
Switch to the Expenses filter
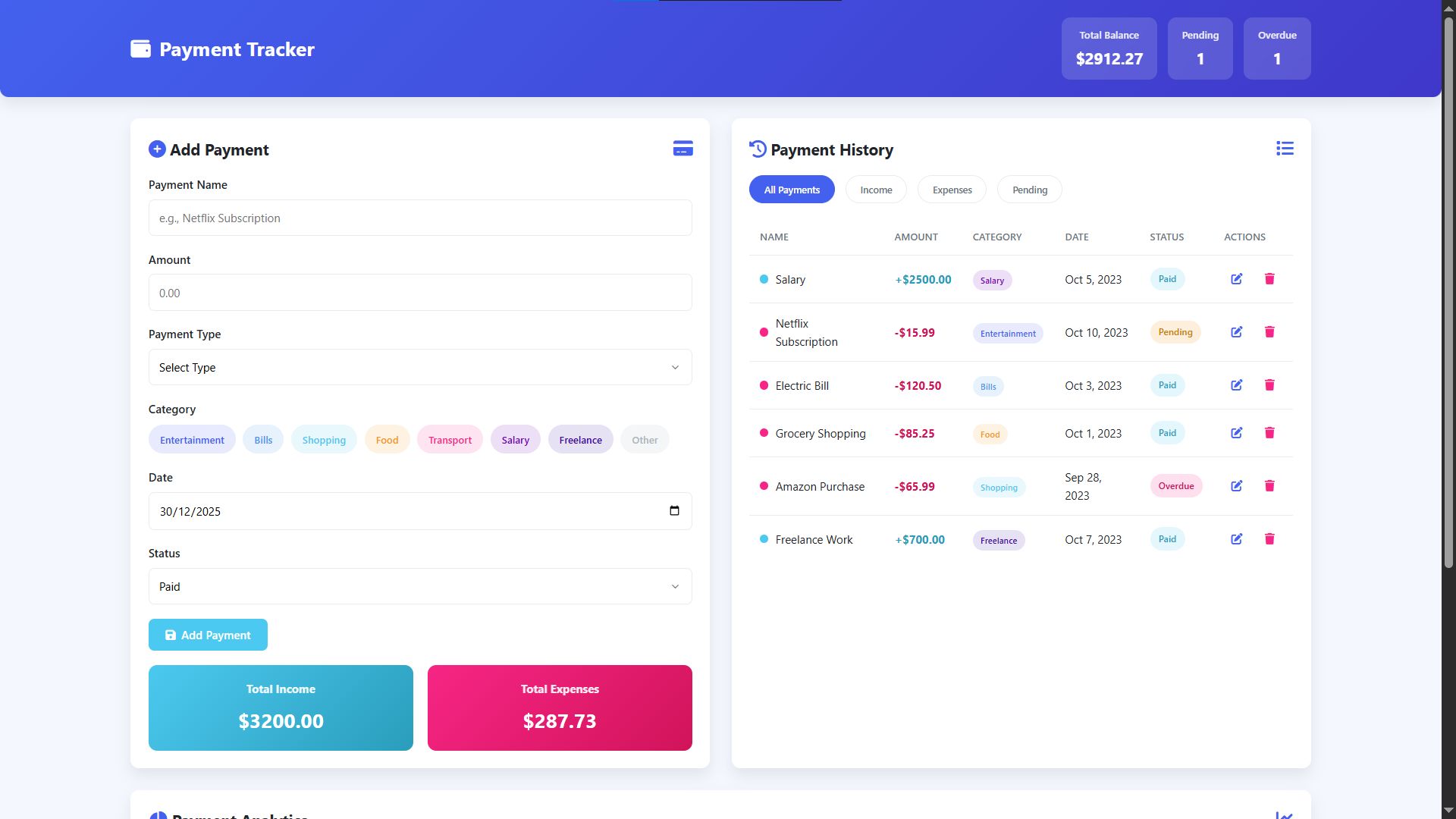click(x=952, y=190)
